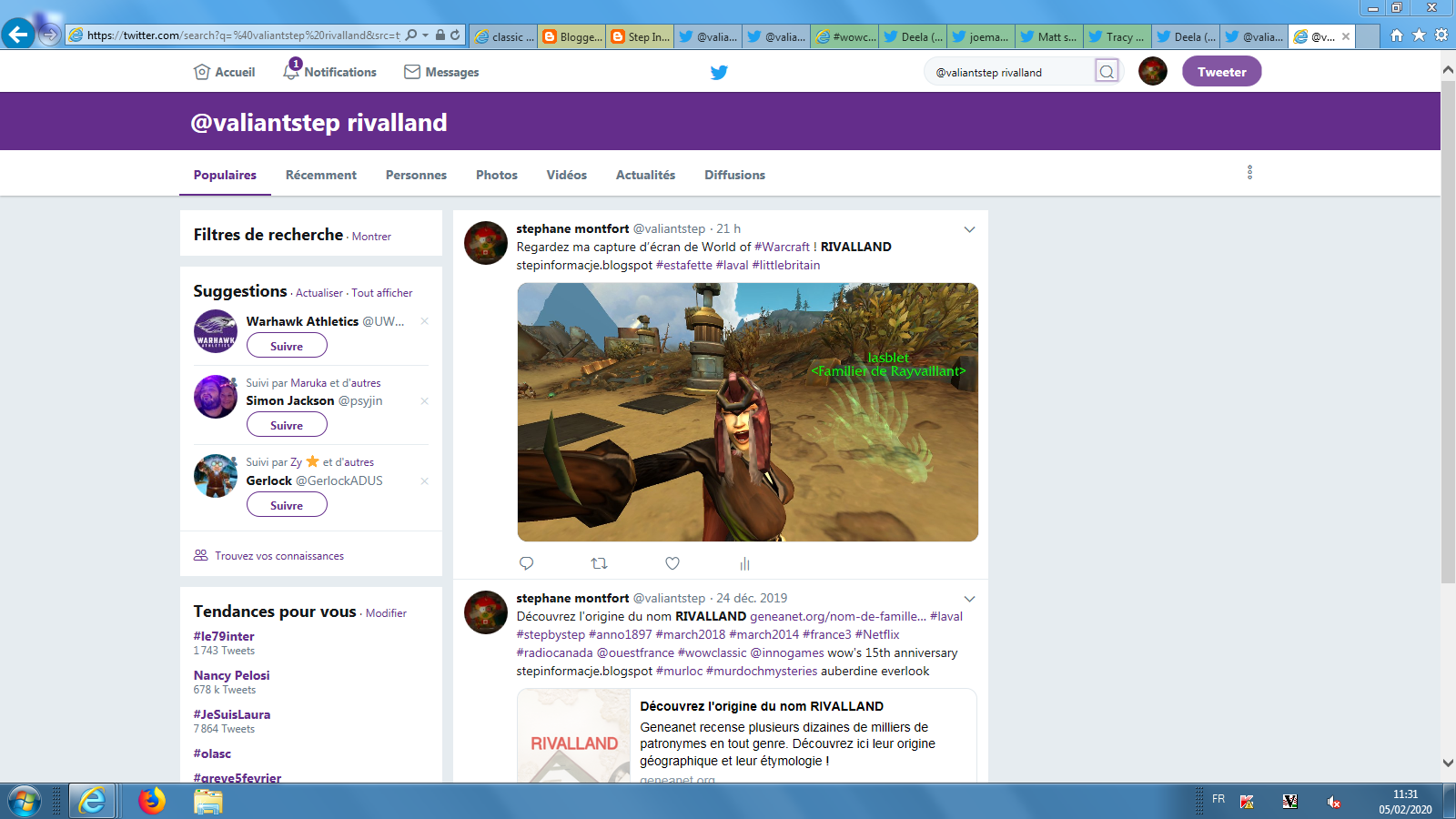
Task: Select the Populaires tab
Action: tap(225, 175)
